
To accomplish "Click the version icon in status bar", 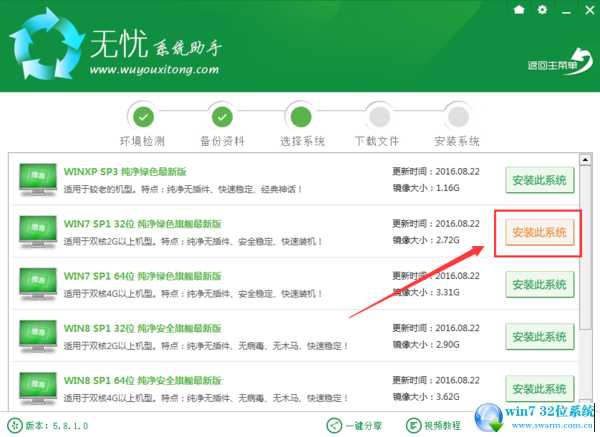I will point(15,426).
